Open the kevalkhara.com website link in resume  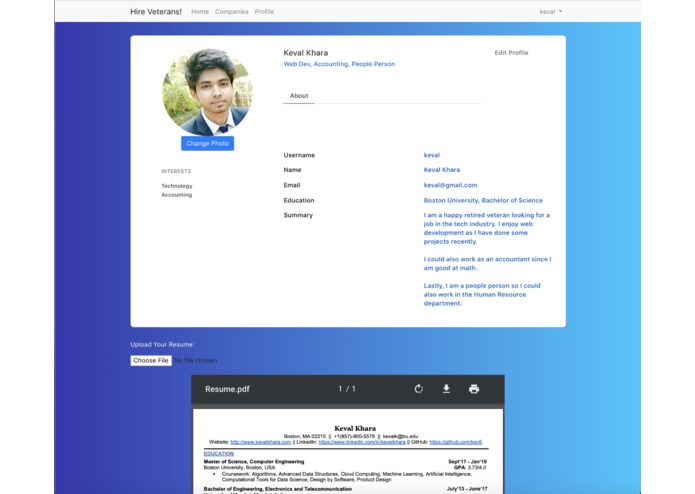(261, 442)
